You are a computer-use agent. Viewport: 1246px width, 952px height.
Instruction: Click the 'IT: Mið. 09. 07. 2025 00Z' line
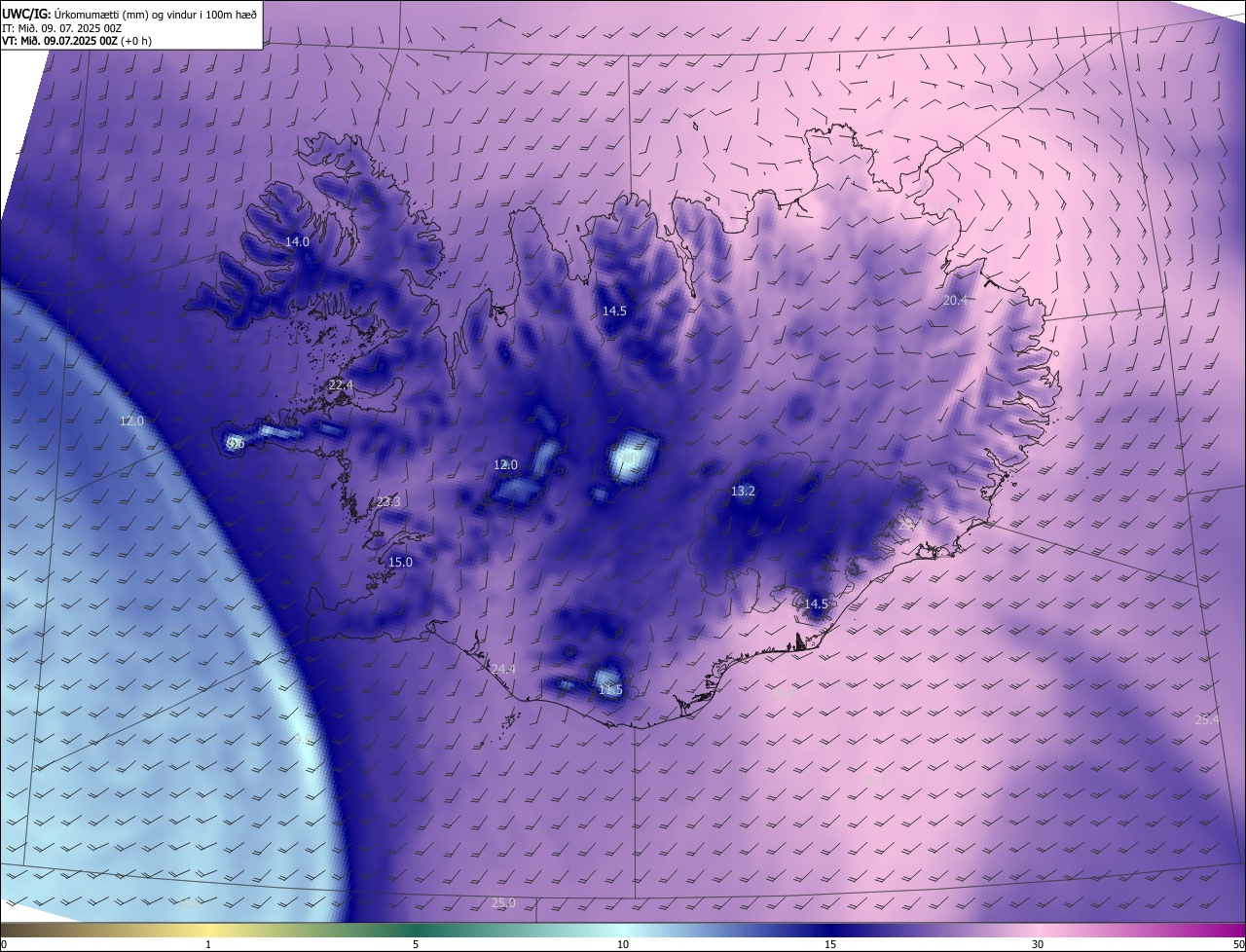pos(61,28)
